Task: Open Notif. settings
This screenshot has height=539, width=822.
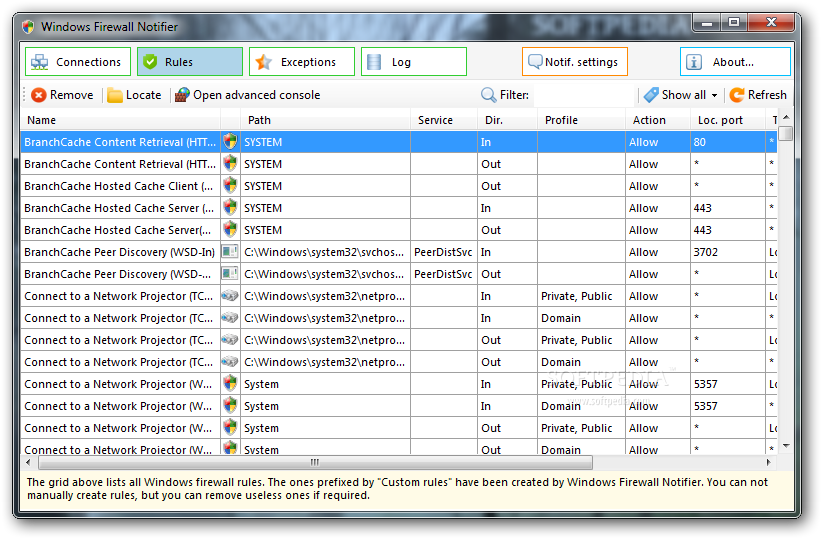Action: (575, 62)
